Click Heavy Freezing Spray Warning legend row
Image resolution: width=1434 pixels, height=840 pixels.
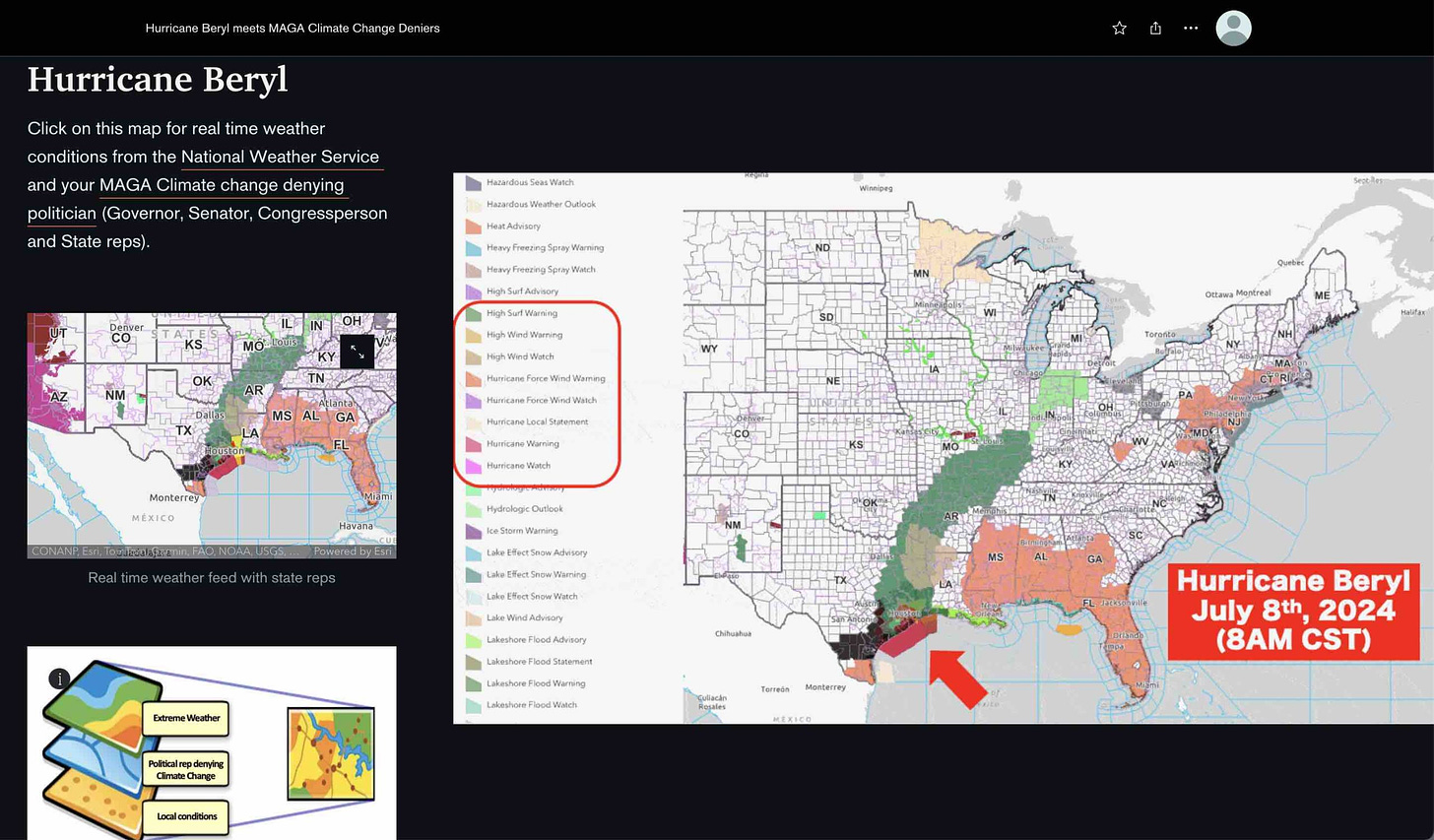[x=534, y=248]
